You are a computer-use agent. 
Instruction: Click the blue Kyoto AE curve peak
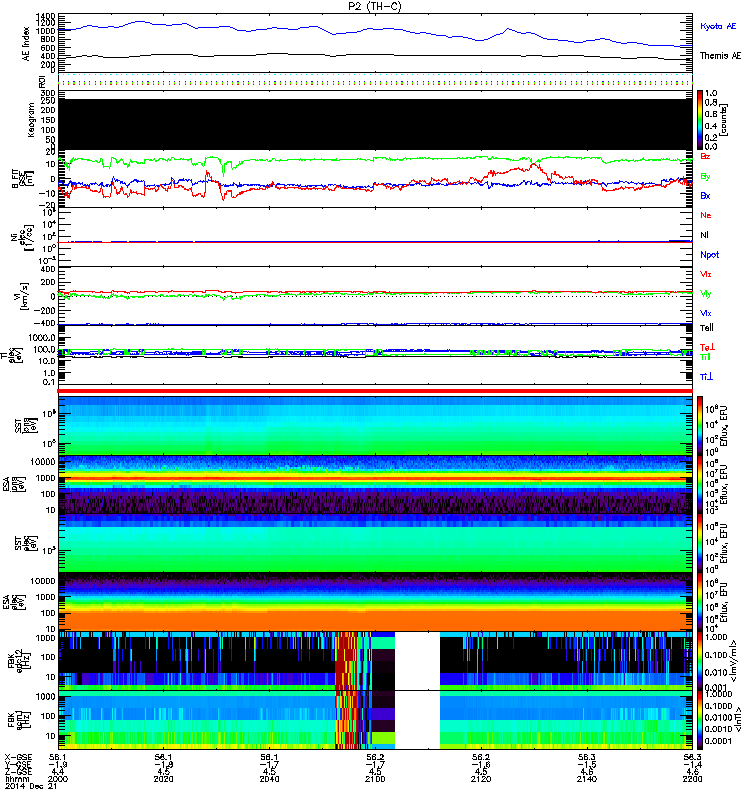tap(140, 22)
